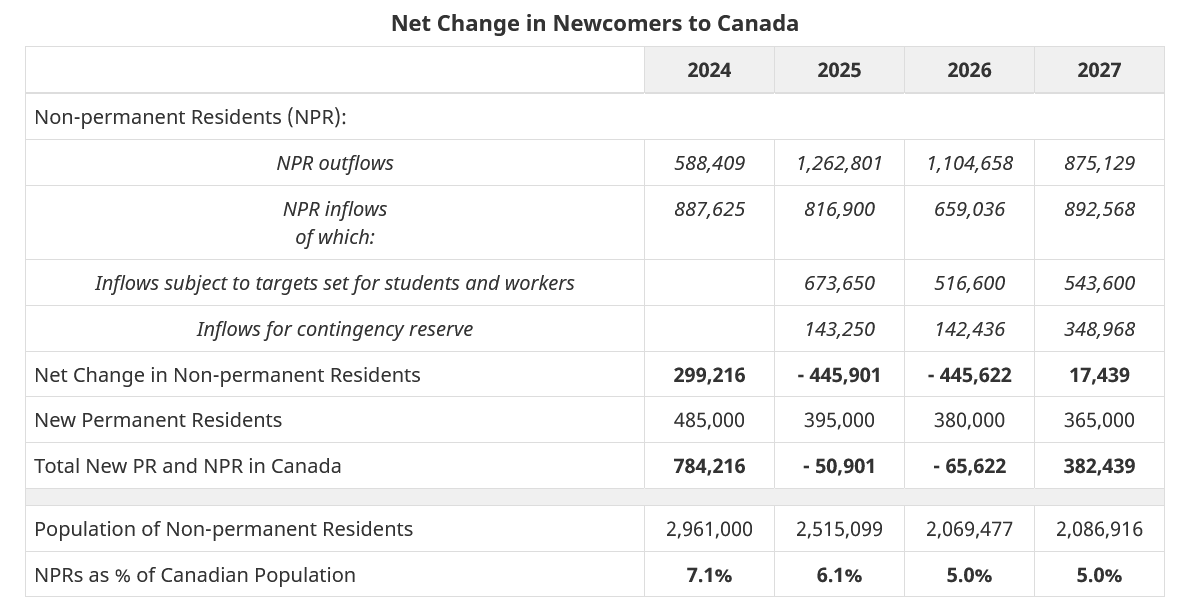Click the NPRs as % of Canadian Population label

pyautogui.click(x=195, y=575)
